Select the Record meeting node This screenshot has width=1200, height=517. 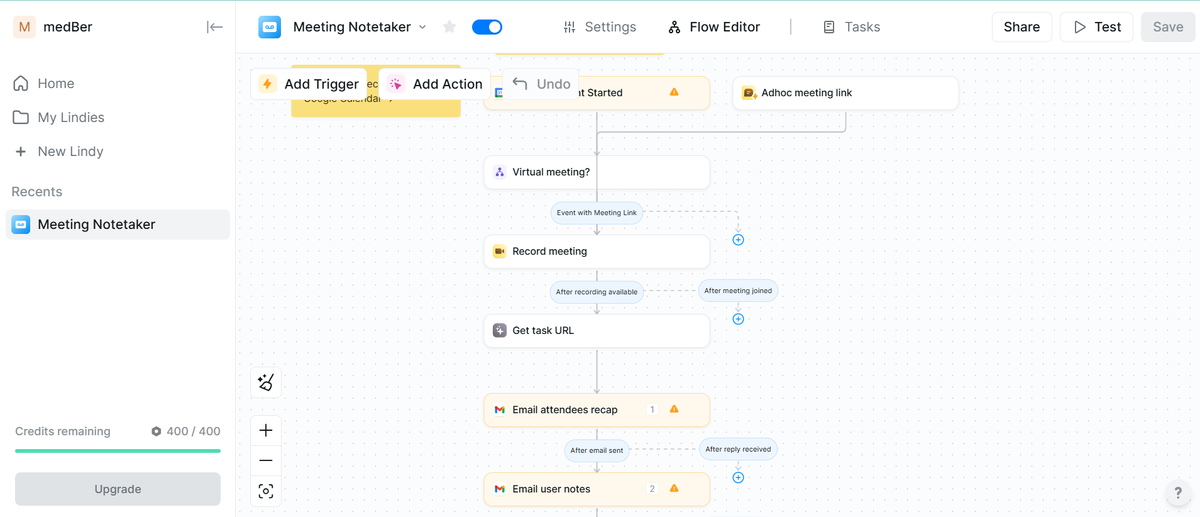point(597,251)
